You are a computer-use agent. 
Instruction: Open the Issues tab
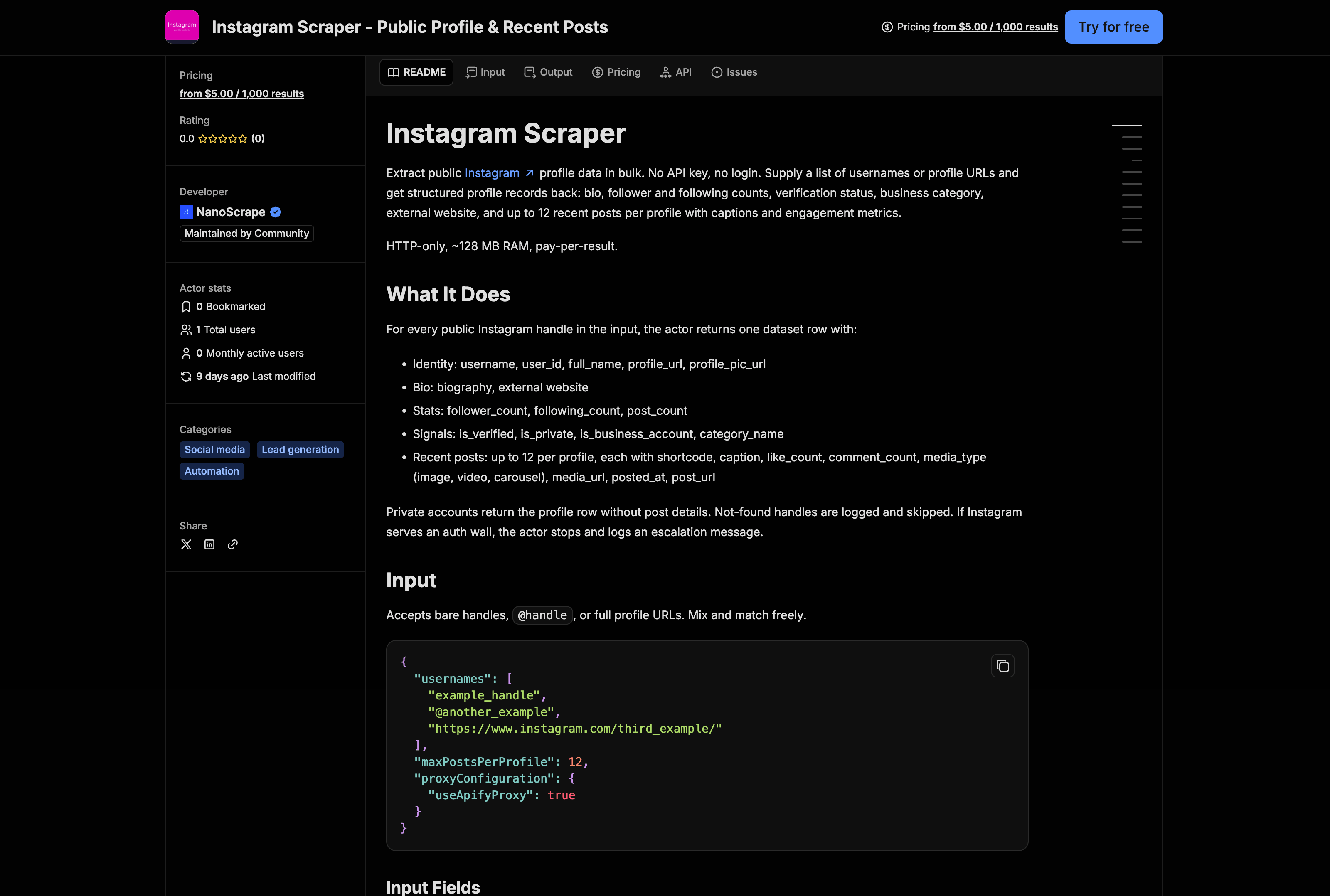click(x=734, y=72)
